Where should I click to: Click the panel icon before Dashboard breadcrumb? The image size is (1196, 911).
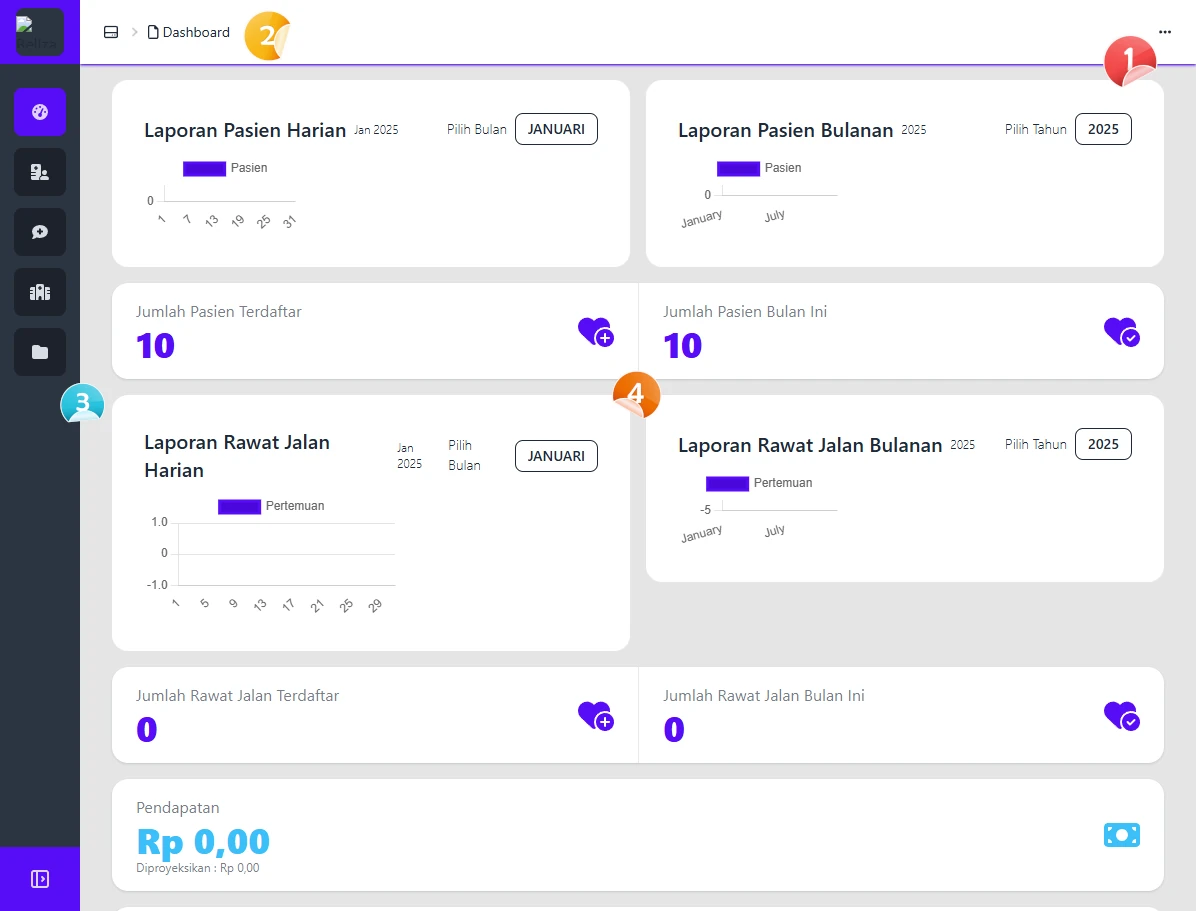coord(111,32)
